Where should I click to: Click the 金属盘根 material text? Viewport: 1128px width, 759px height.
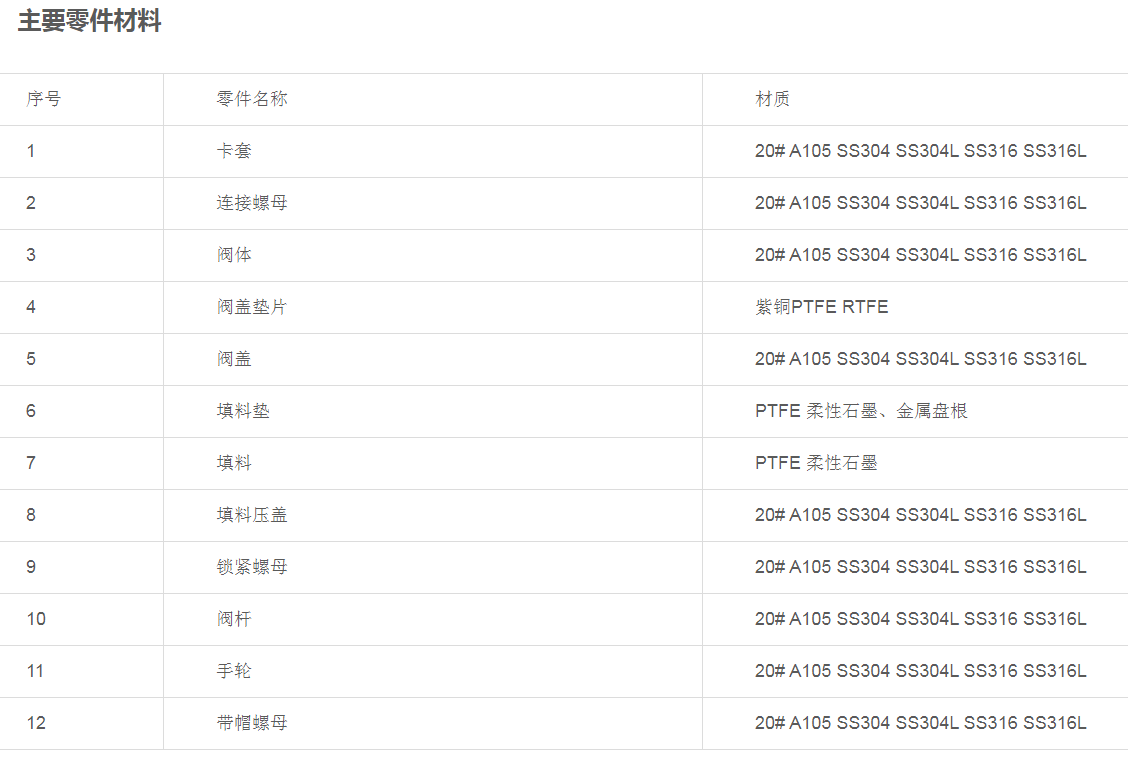(x=932, y=411)
